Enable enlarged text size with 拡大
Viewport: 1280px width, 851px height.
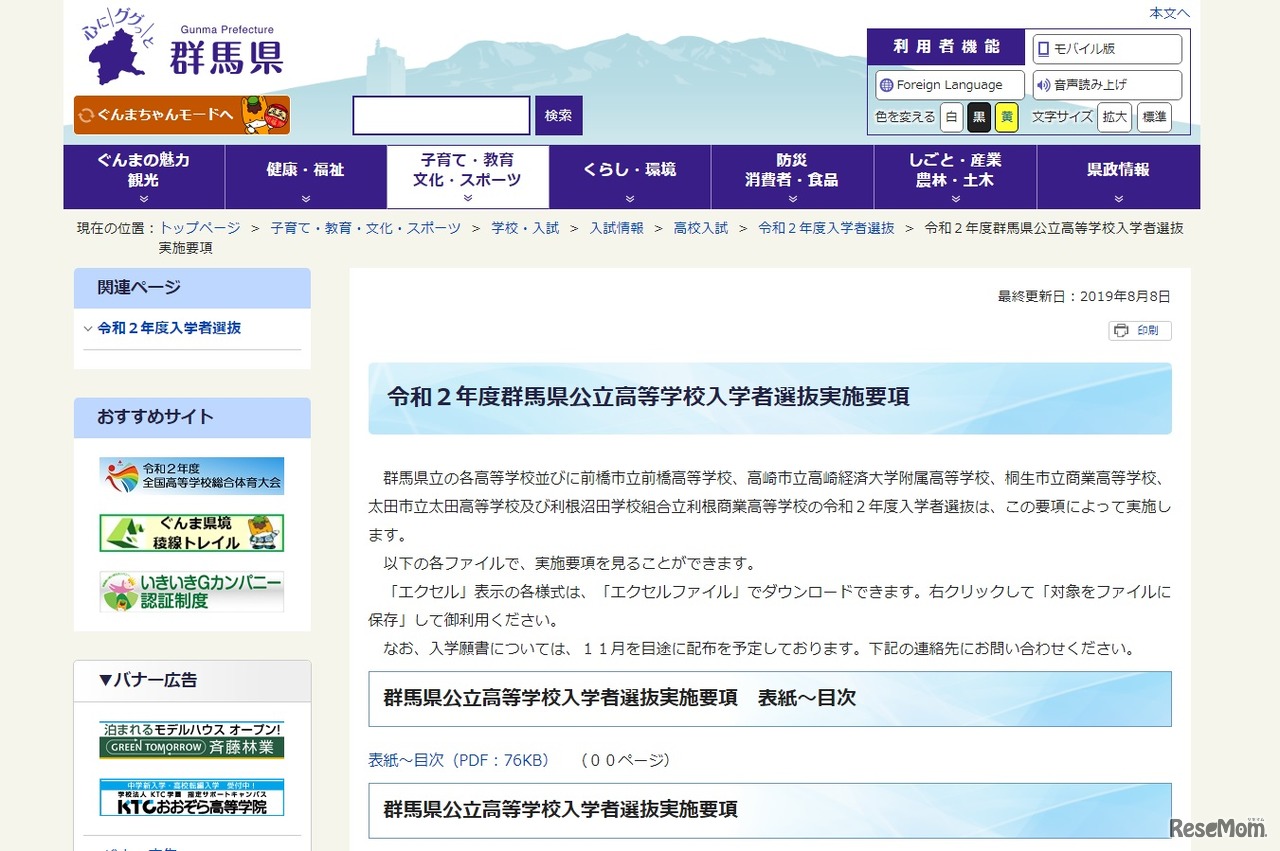click(1113, 117)
